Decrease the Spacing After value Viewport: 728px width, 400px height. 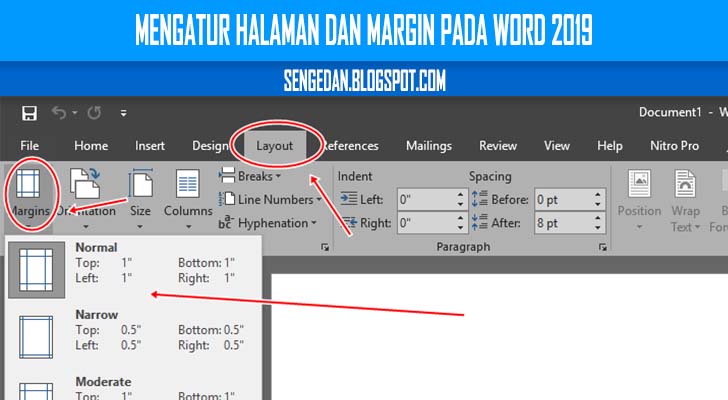598,228
